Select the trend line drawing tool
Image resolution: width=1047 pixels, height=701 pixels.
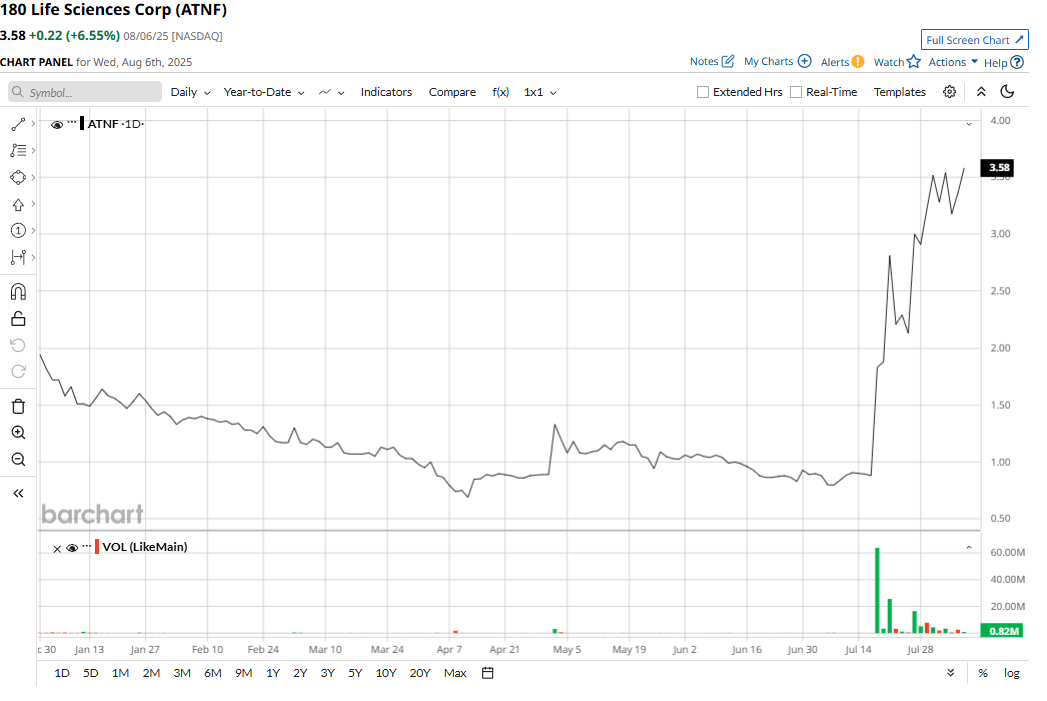pos(18,124)
